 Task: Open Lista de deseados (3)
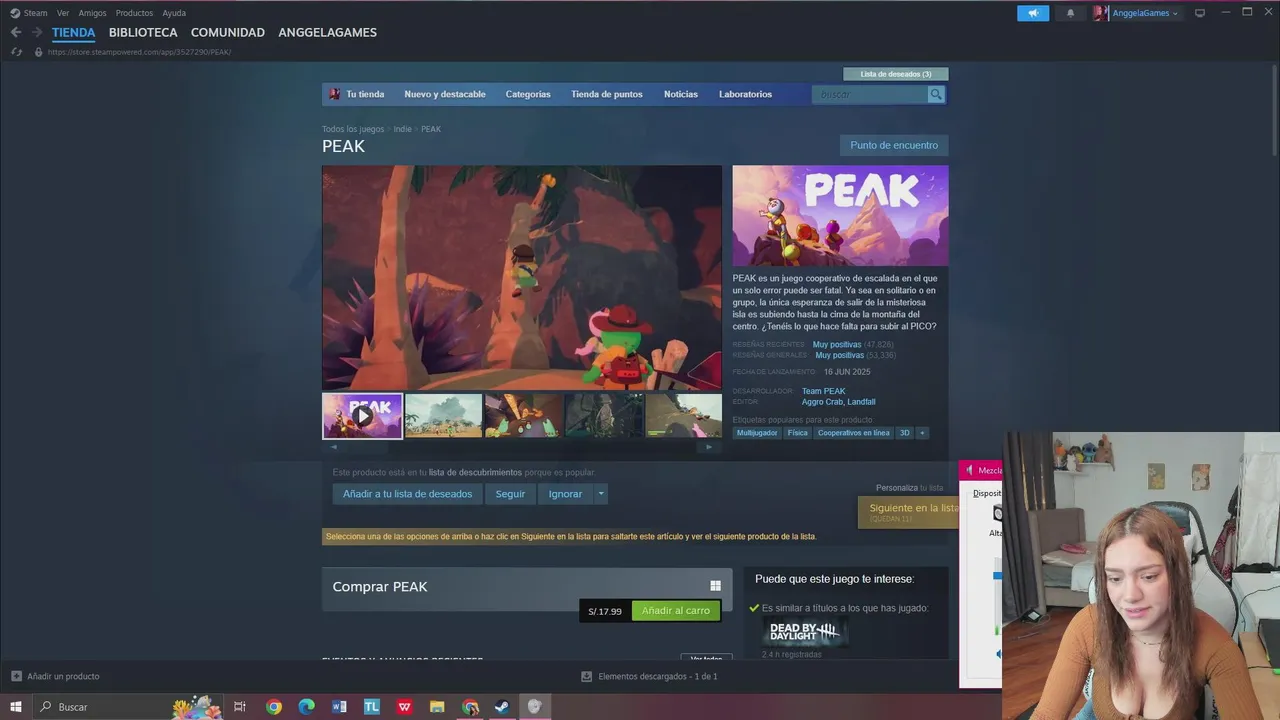click(x=896, y=74)
